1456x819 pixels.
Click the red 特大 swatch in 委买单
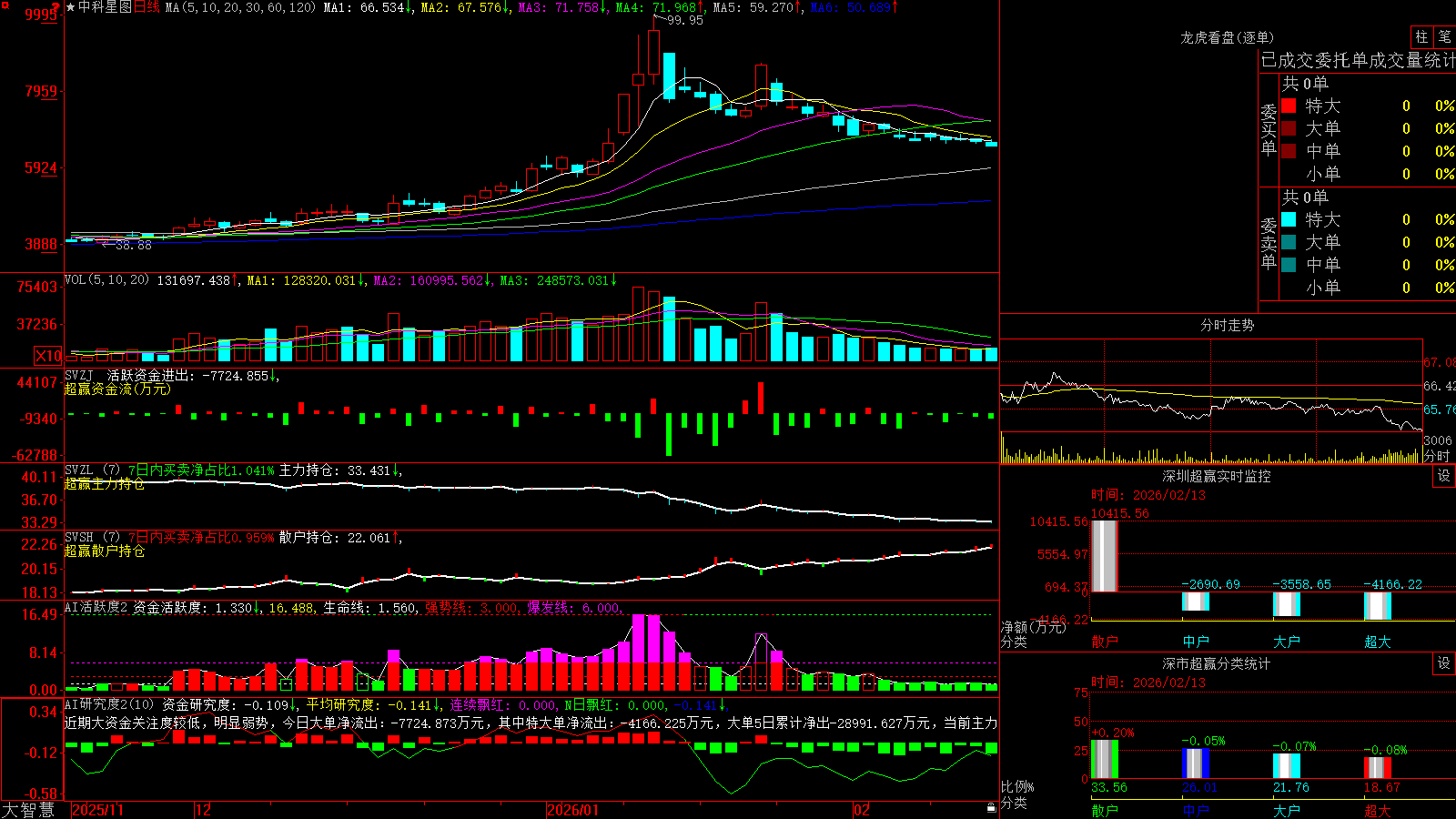pyautogui.click(x=1289, y=106)
